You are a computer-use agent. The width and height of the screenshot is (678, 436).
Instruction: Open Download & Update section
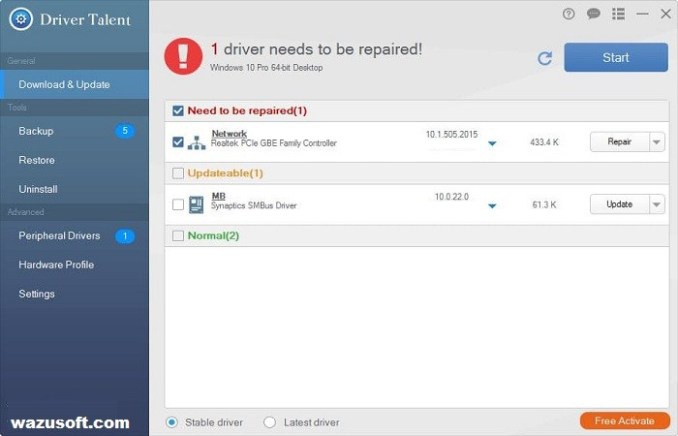[x=74, y=84]
